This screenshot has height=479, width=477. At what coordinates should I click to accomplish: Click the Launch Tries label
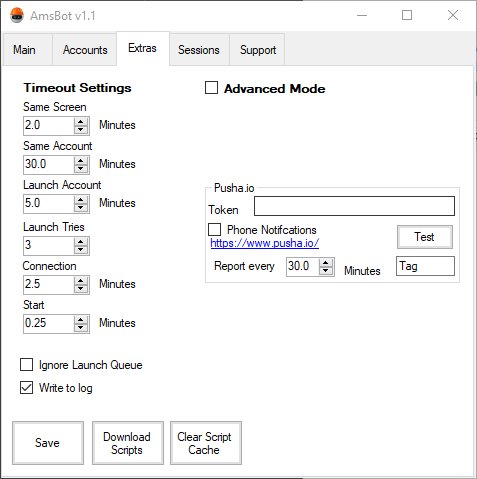pyautogui.click(x=54, y=227)
